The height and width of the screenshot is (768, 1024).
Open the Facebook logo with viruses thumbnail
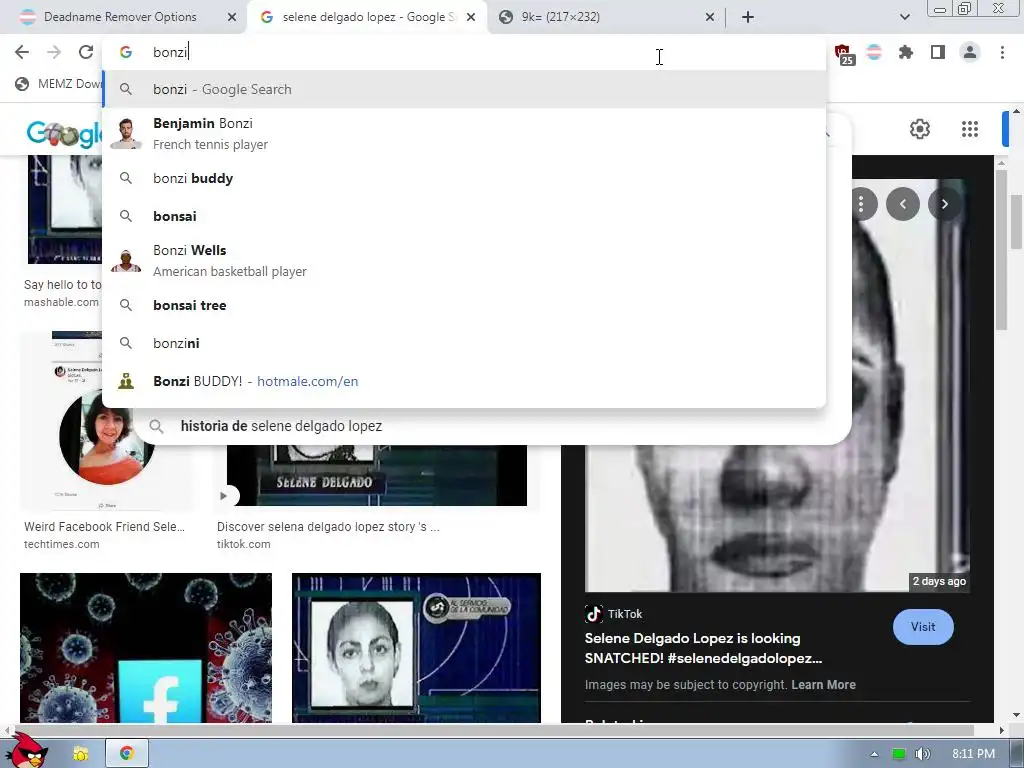146,648
